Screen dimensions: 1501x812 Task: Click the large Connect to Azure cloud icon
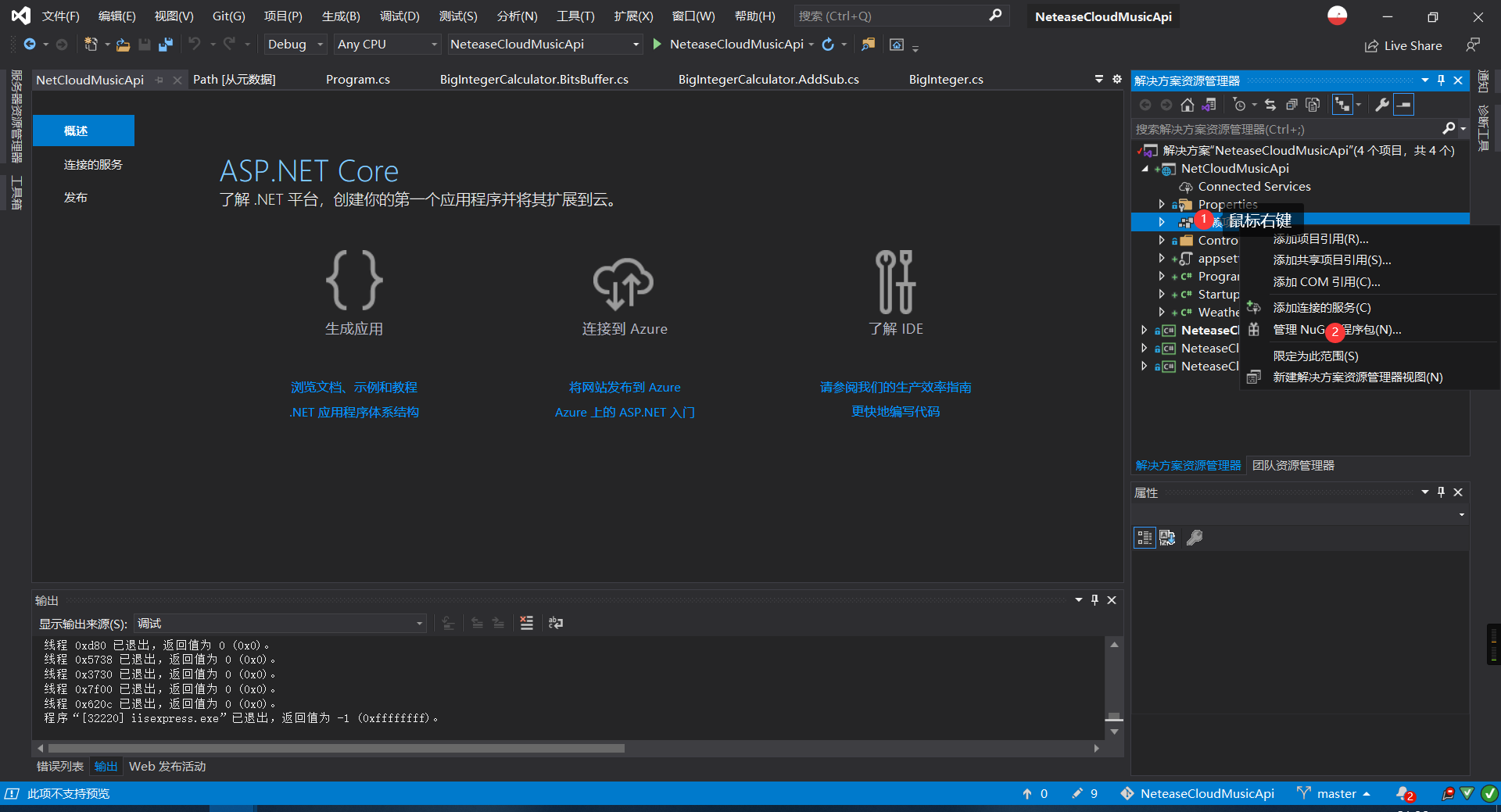pyautogui.click(x=623, y=282)
